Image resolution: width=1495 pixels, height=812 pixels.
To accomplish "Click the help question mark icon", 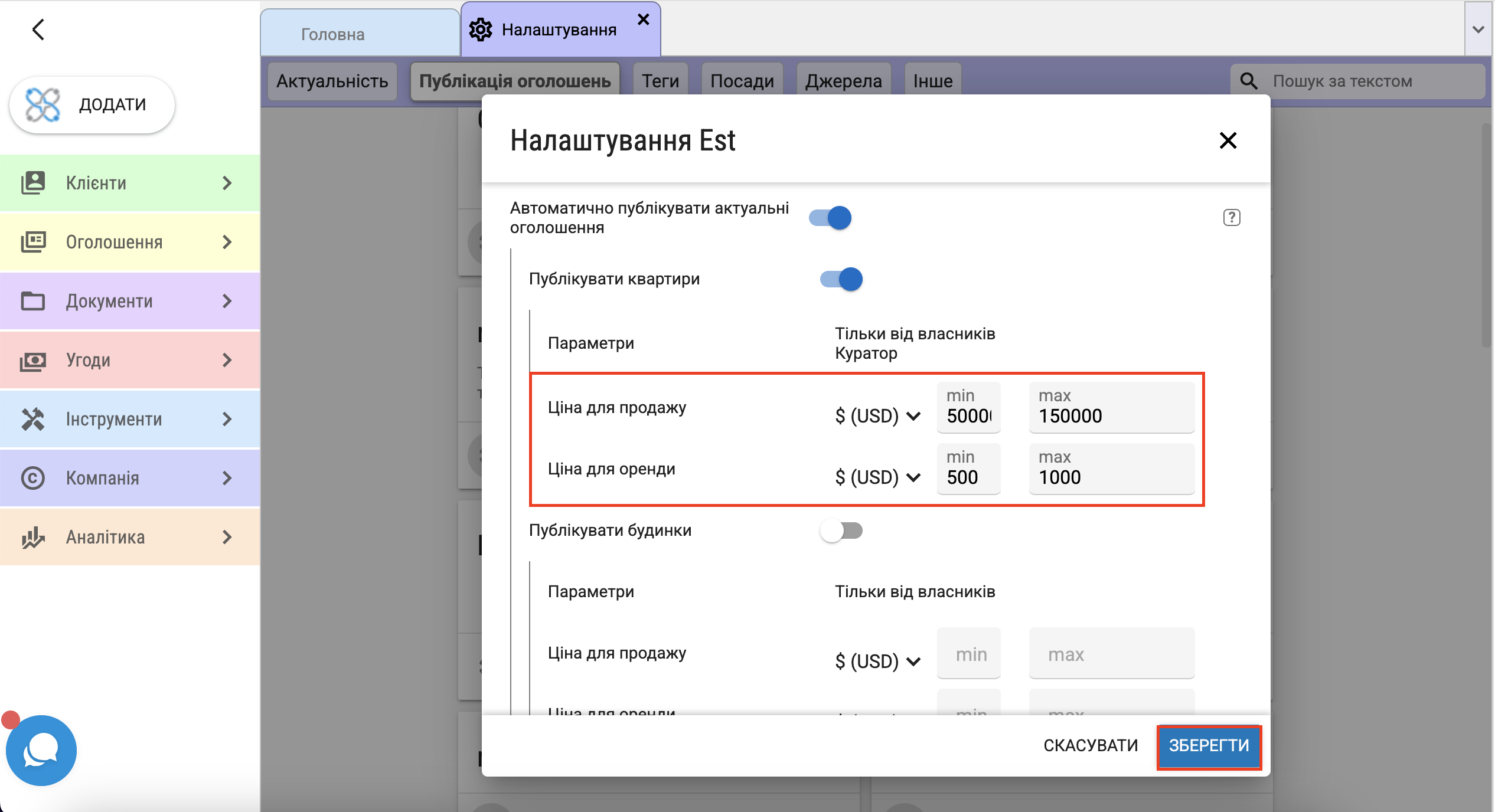I will pos(1231,218).
